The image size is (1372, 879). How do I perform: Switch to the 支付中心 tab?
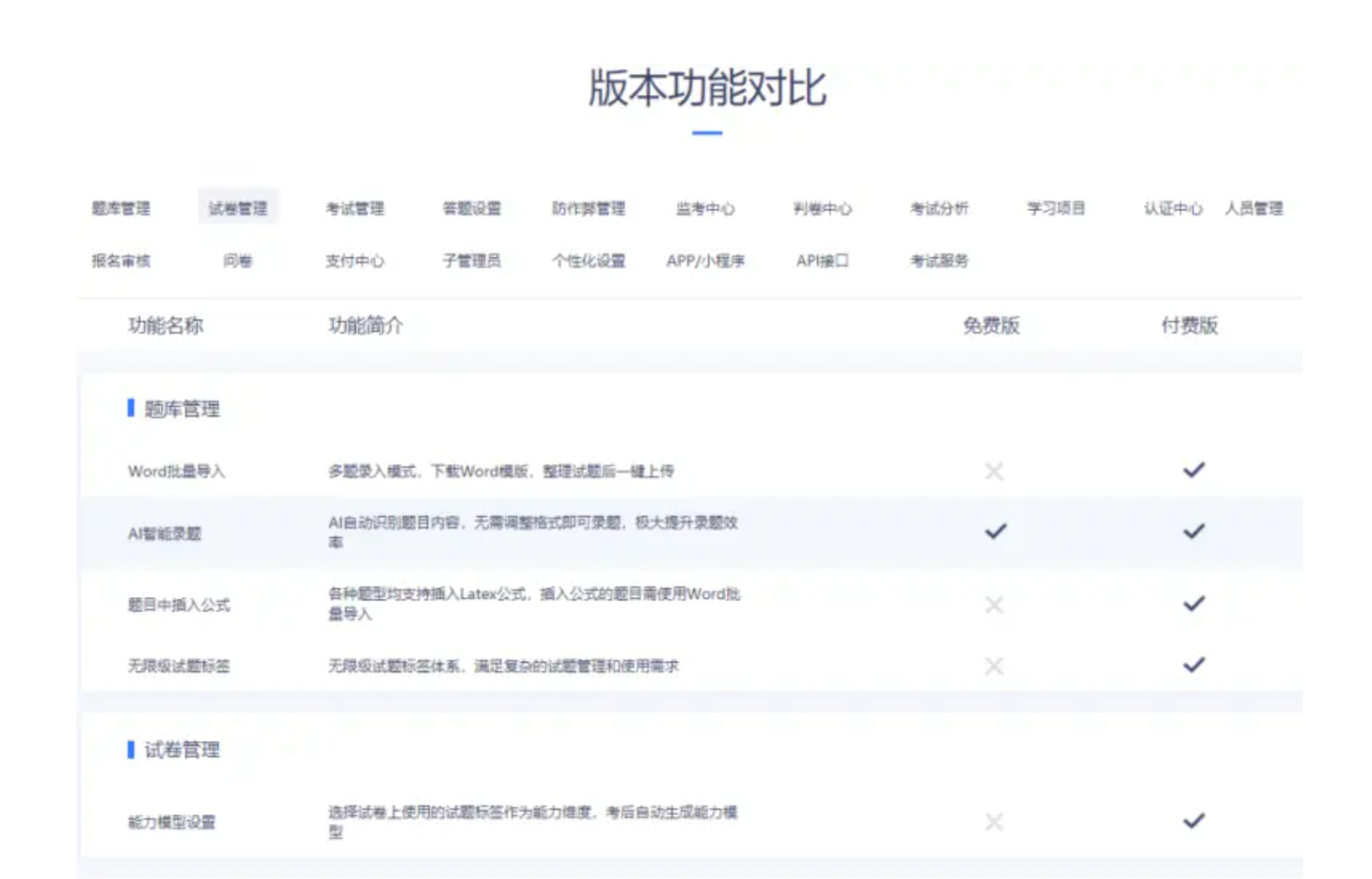(x=355, y=261)
